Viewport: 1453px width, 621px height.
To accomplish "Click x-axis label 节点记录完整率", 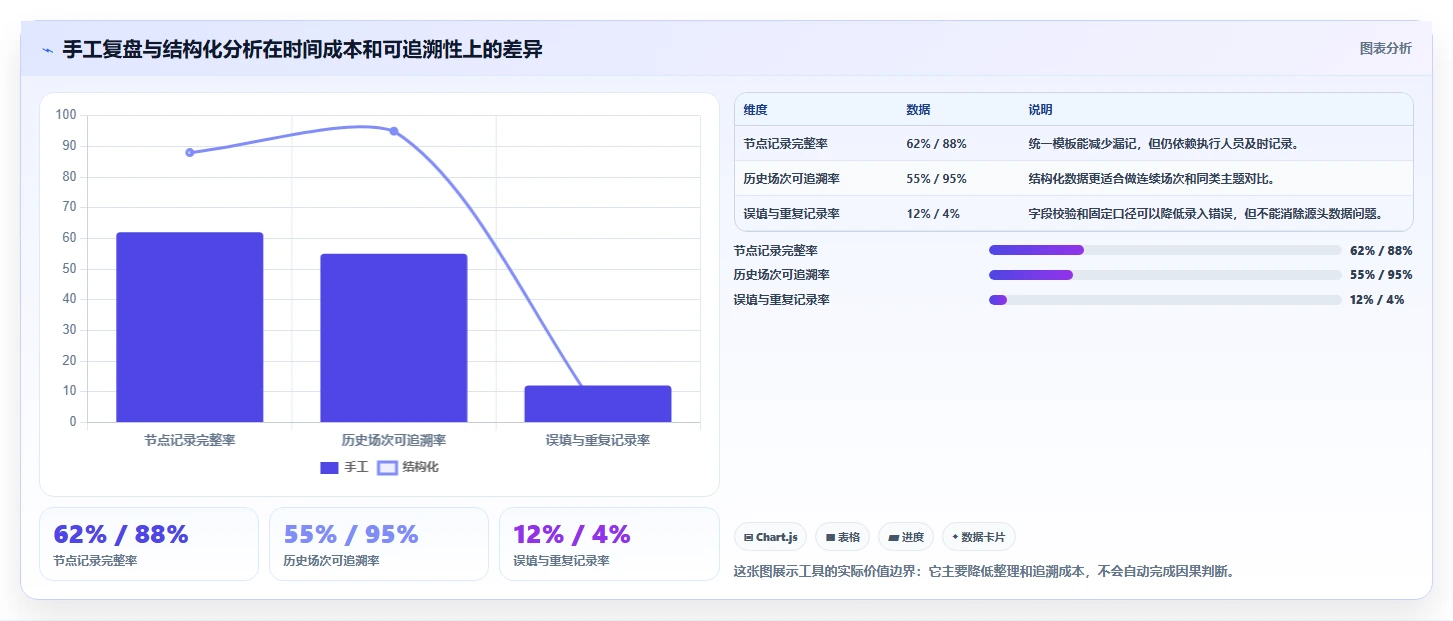I will point(190,440).
